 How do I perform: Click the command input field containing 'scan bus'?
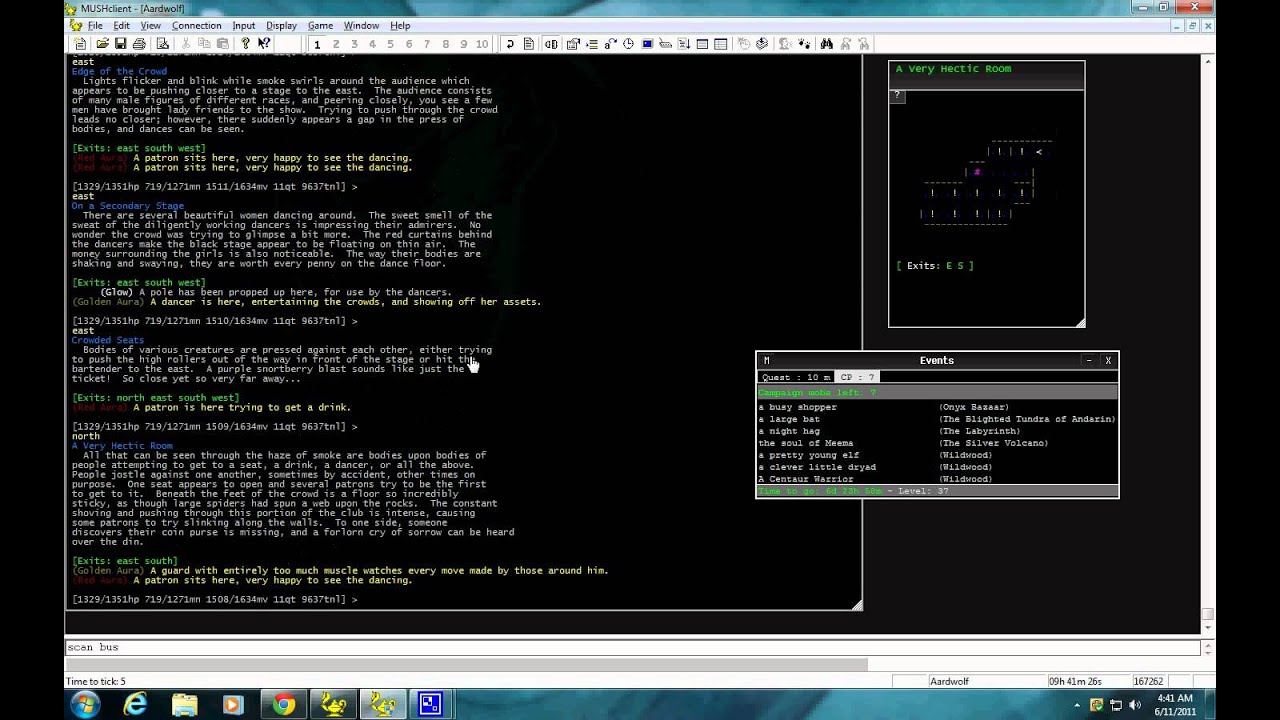632,647
